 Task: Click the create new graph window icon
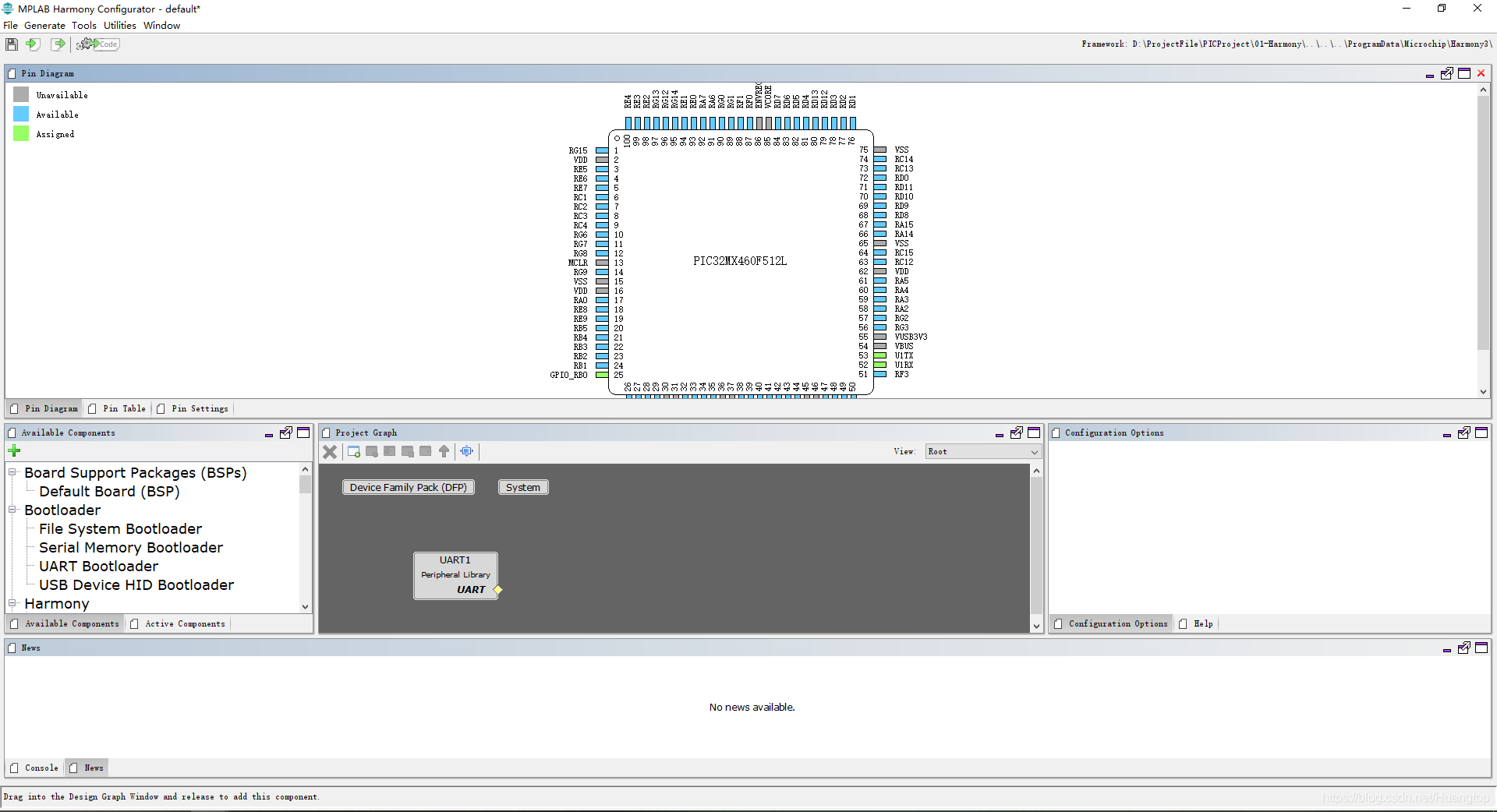353,451
